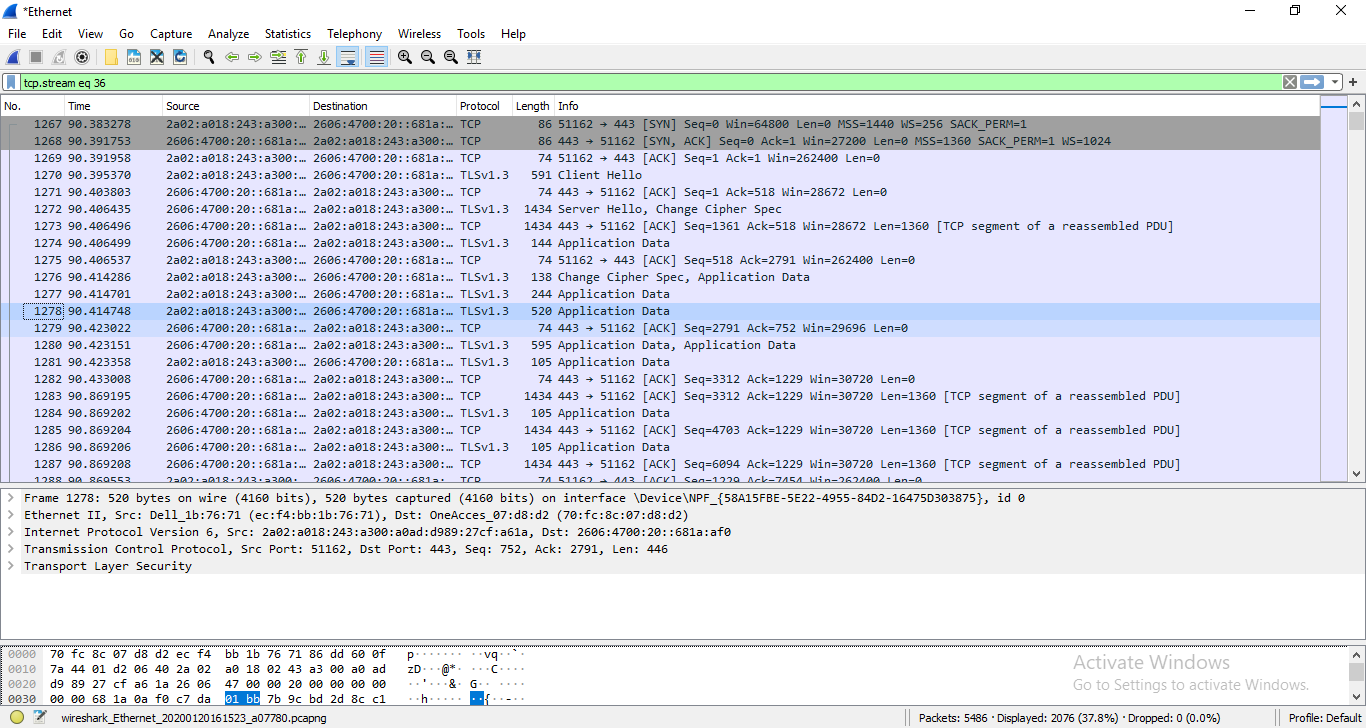The image size is (1366, 728).
Task: Stop capturing packets button
Action: point(36,57)
